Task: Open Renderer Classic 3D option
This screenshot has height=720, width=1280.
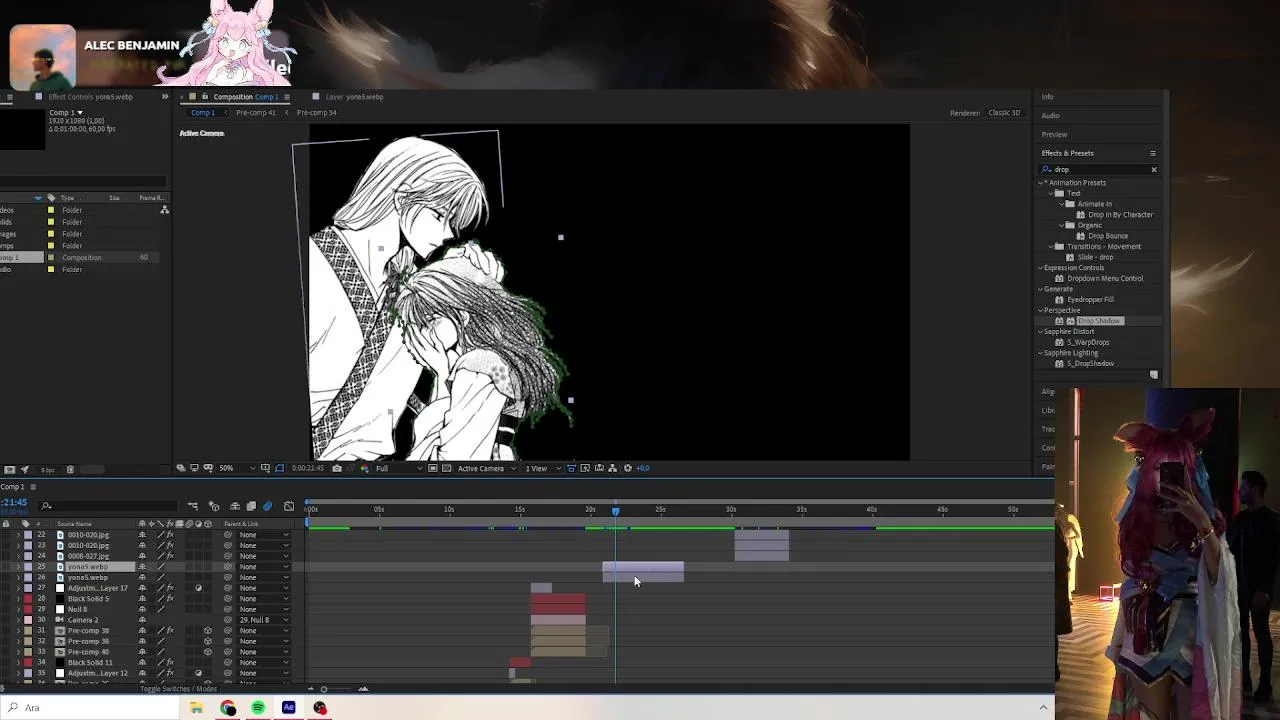Action: (1004, 113)
